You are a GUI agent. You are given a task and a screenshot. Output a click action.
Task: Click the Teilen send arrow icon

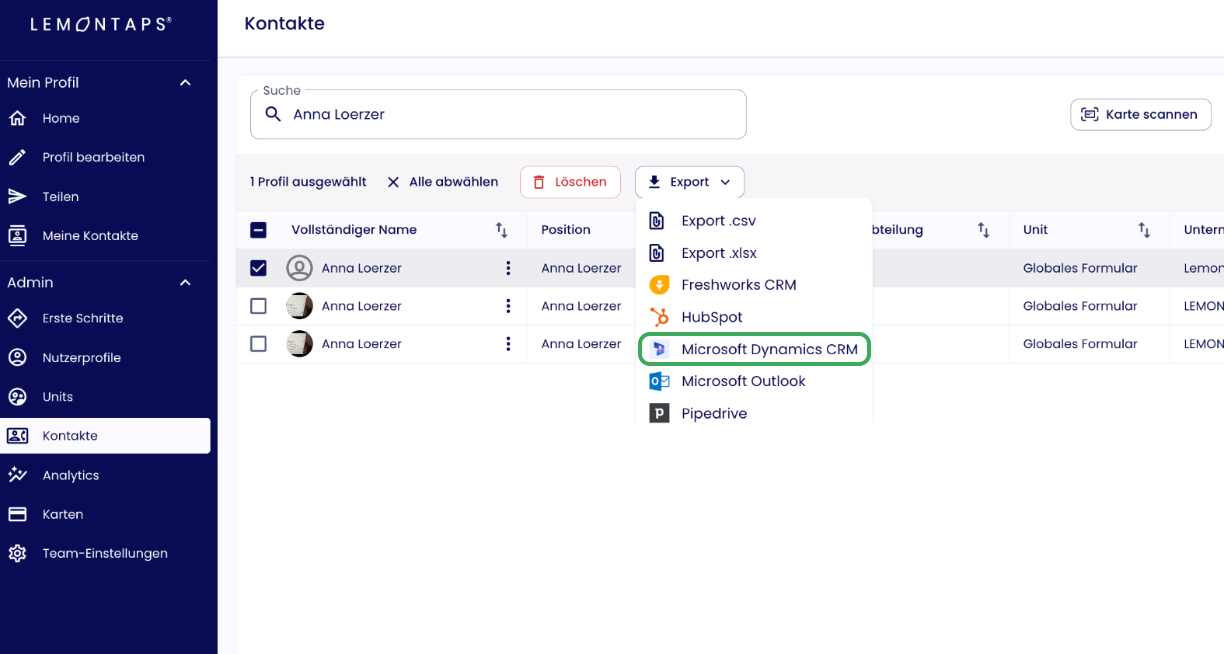pos(17,197)
